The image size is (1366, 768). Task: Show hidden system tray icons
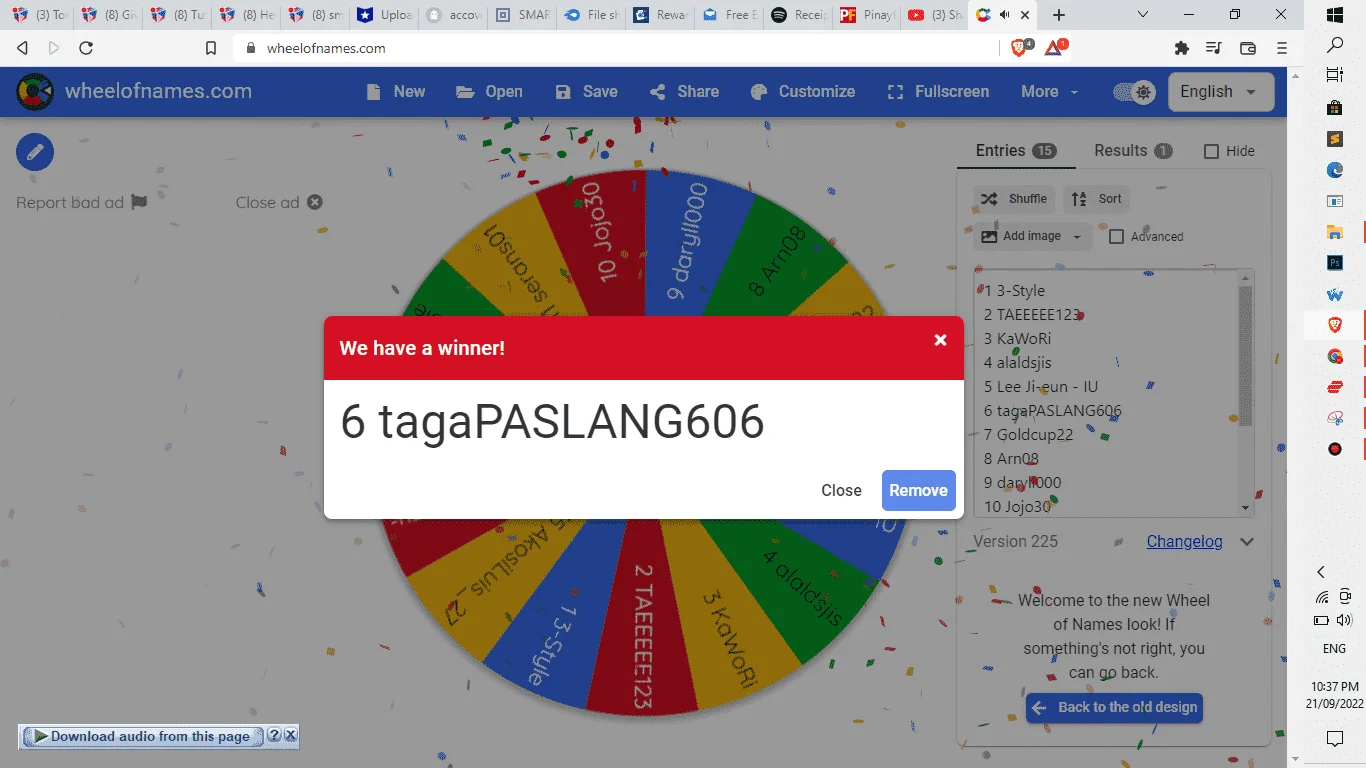pos(1321,572)
